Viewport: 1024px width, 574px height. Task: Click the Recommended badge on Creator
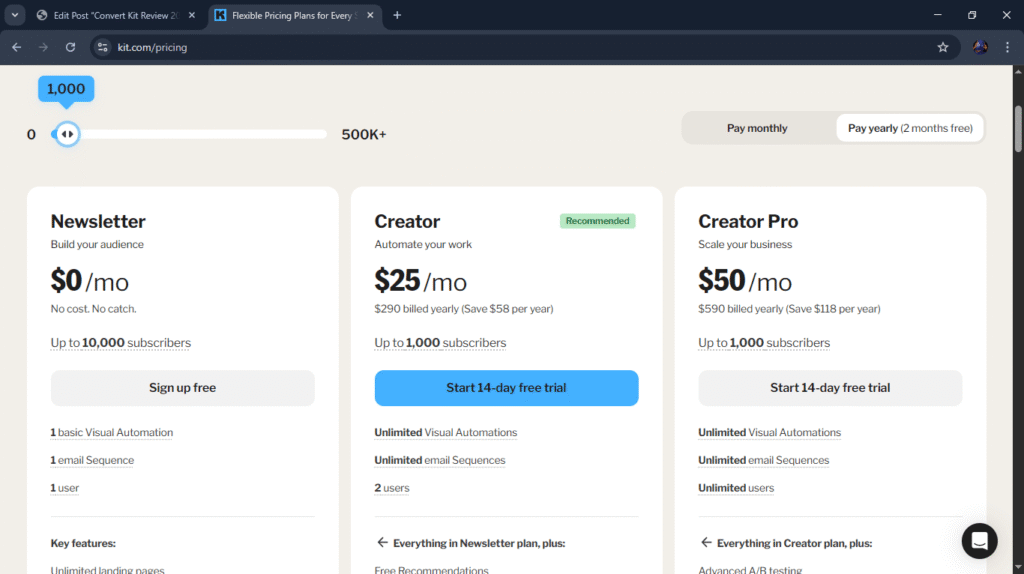(598, 221)
